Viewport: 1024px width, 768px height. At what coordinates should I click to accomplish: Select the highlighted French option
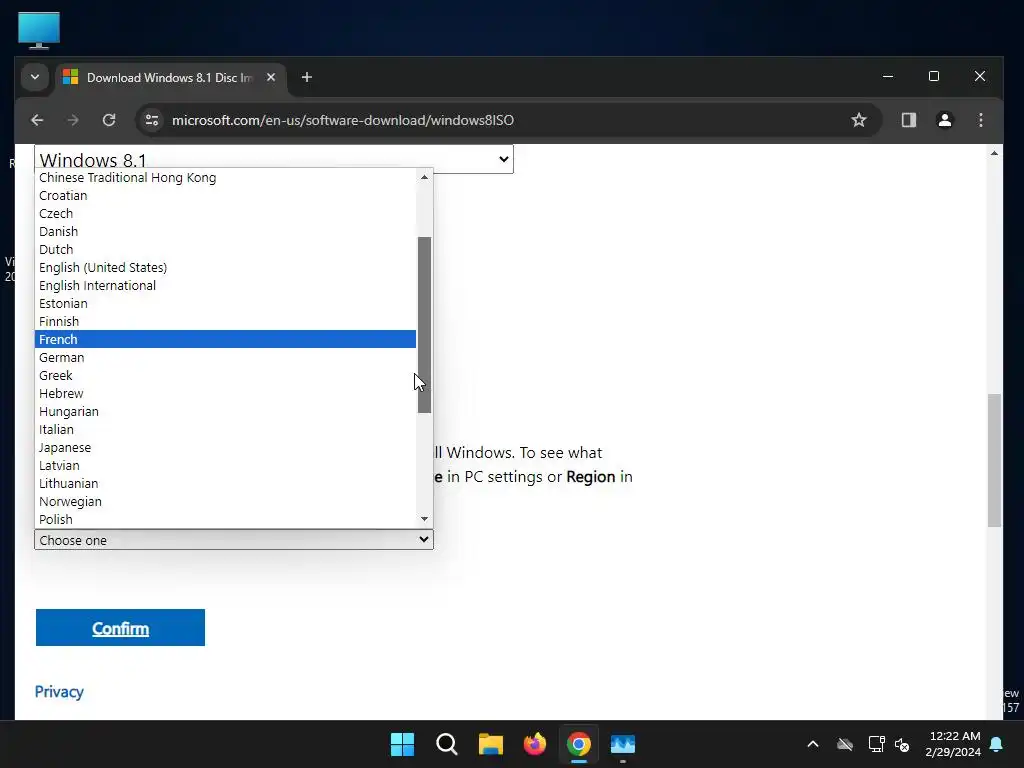point(225,339)
